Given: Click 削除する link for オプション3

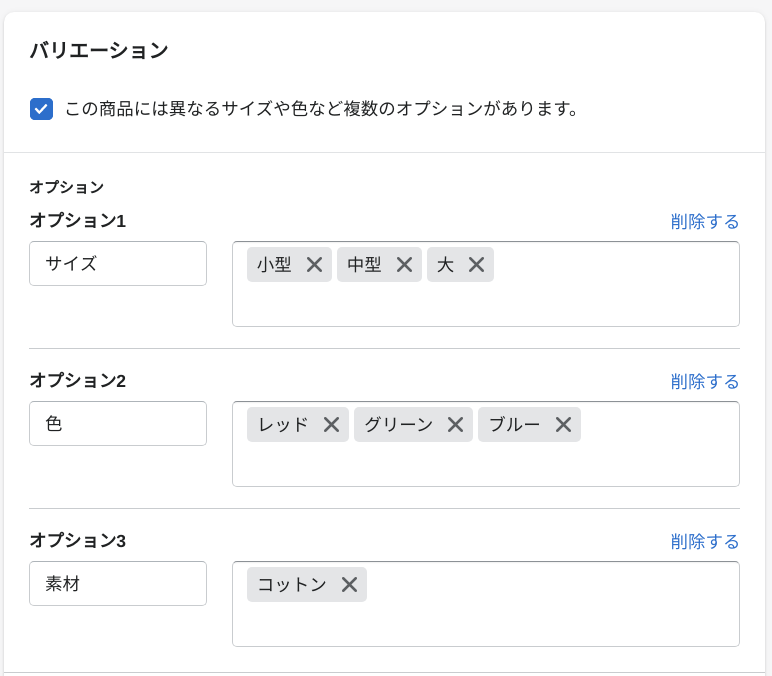Looking at the screenshot, I should click(705, 542).
